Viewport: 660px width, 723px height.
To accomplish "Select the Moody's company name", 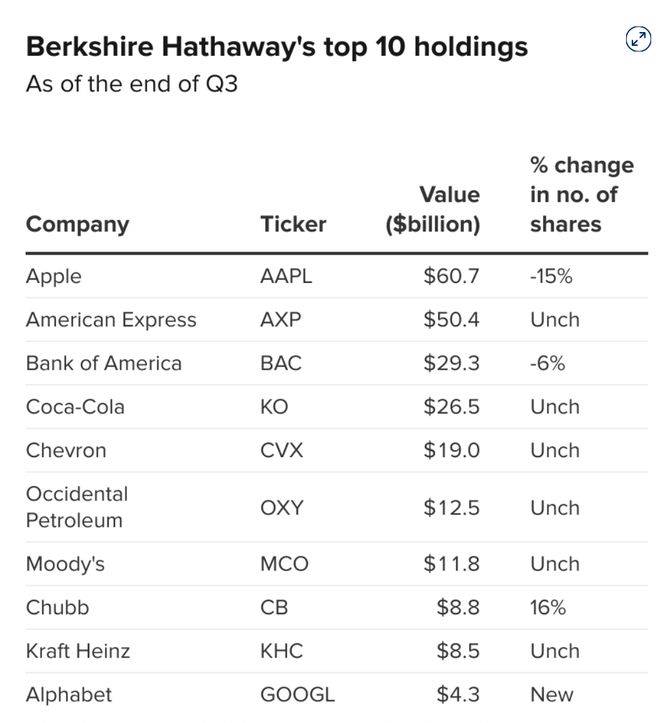I will [65, 564].
